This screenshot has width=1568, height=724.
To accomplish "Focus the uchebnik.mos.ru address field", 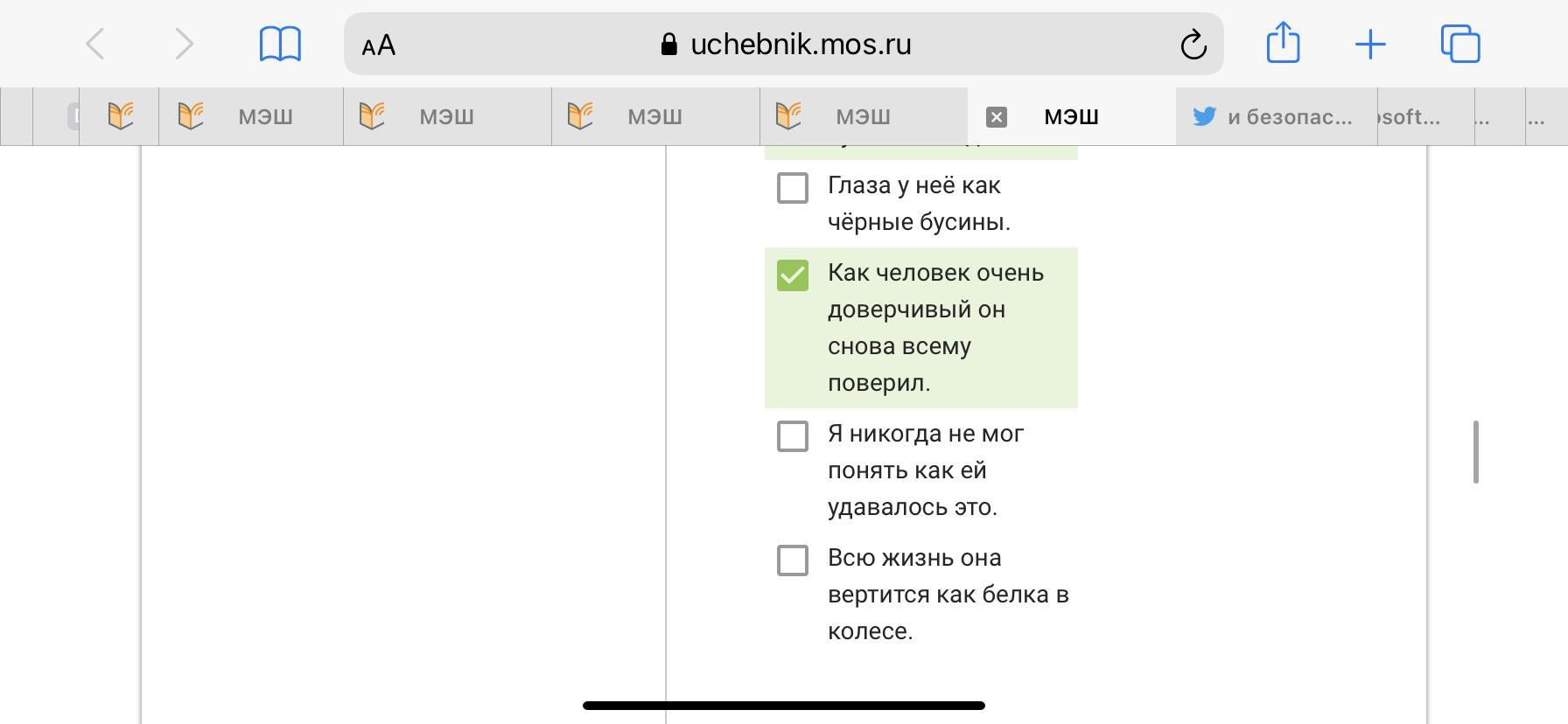I will [x=800, y=45].
